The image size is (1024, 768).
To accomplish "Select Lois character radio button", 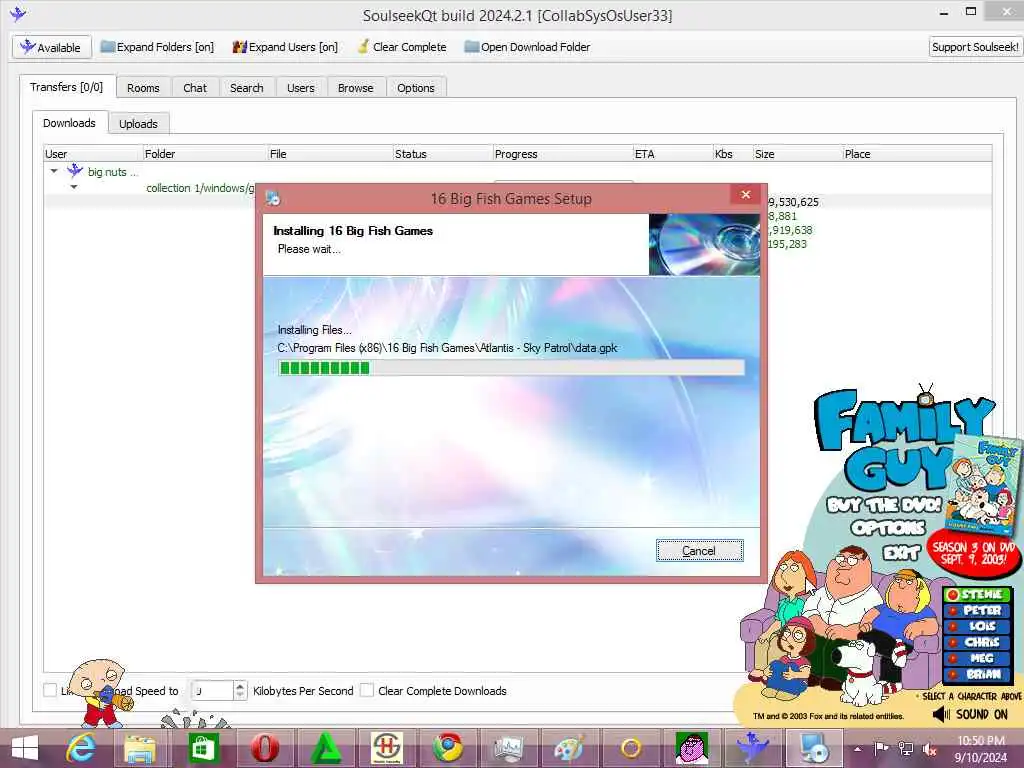I will click(x=952, y=627).
